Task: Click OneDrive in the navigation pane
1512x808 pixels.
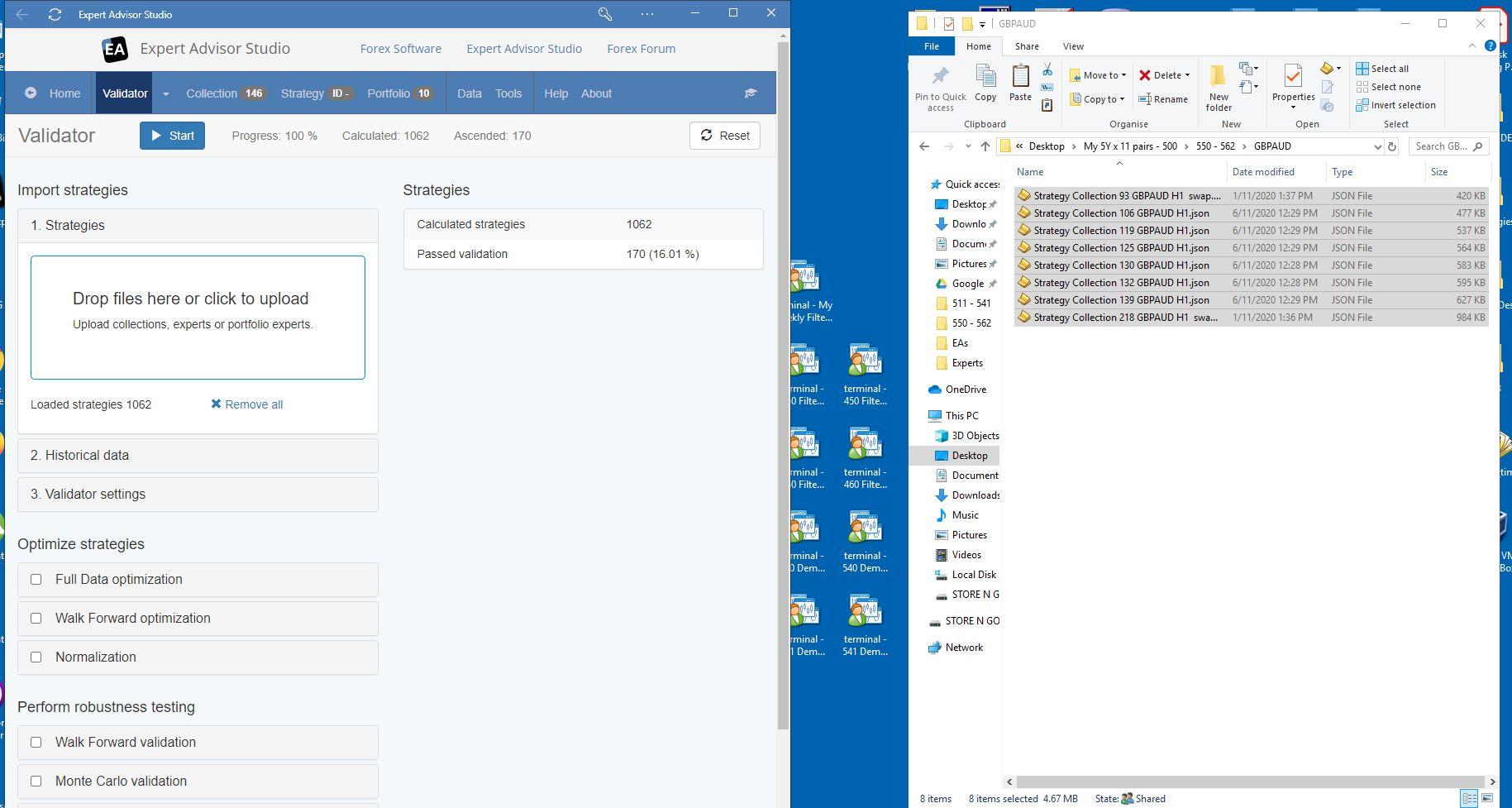Action: [957, 390]
